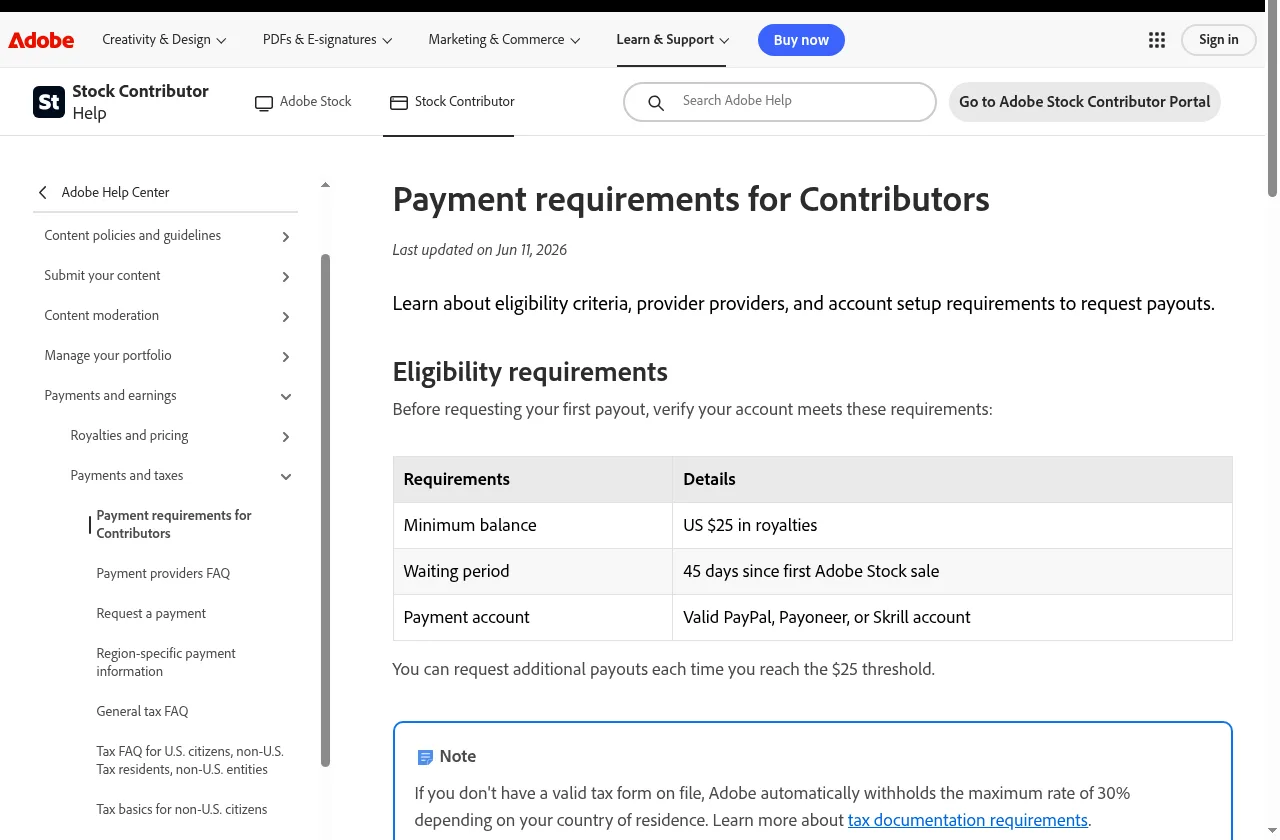Click the 'US $25 in royalties' cell
The image size is (1280, 840).
952,525
